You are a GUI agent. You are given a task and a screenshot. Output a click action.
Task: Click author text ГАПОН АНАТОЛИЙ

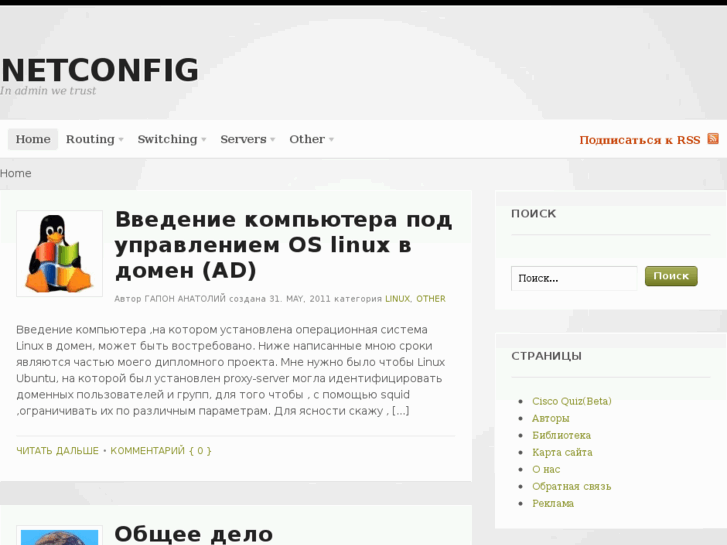pos(185,299)
